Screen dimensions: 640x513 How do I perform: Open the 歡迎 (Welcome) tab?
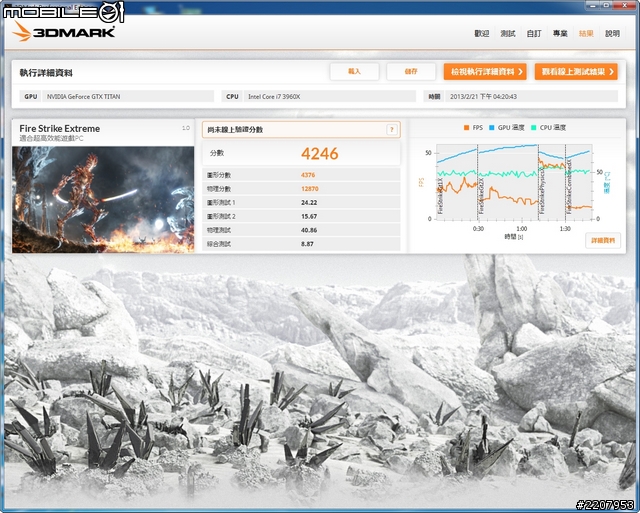482,33
